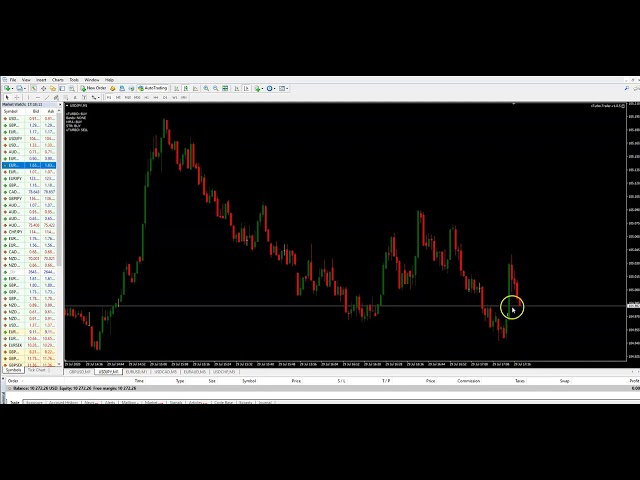The height and width of the screenshot is (480, 640).
Task: Click the New Chart icon in the toolbar
Action: coord(7,88)
